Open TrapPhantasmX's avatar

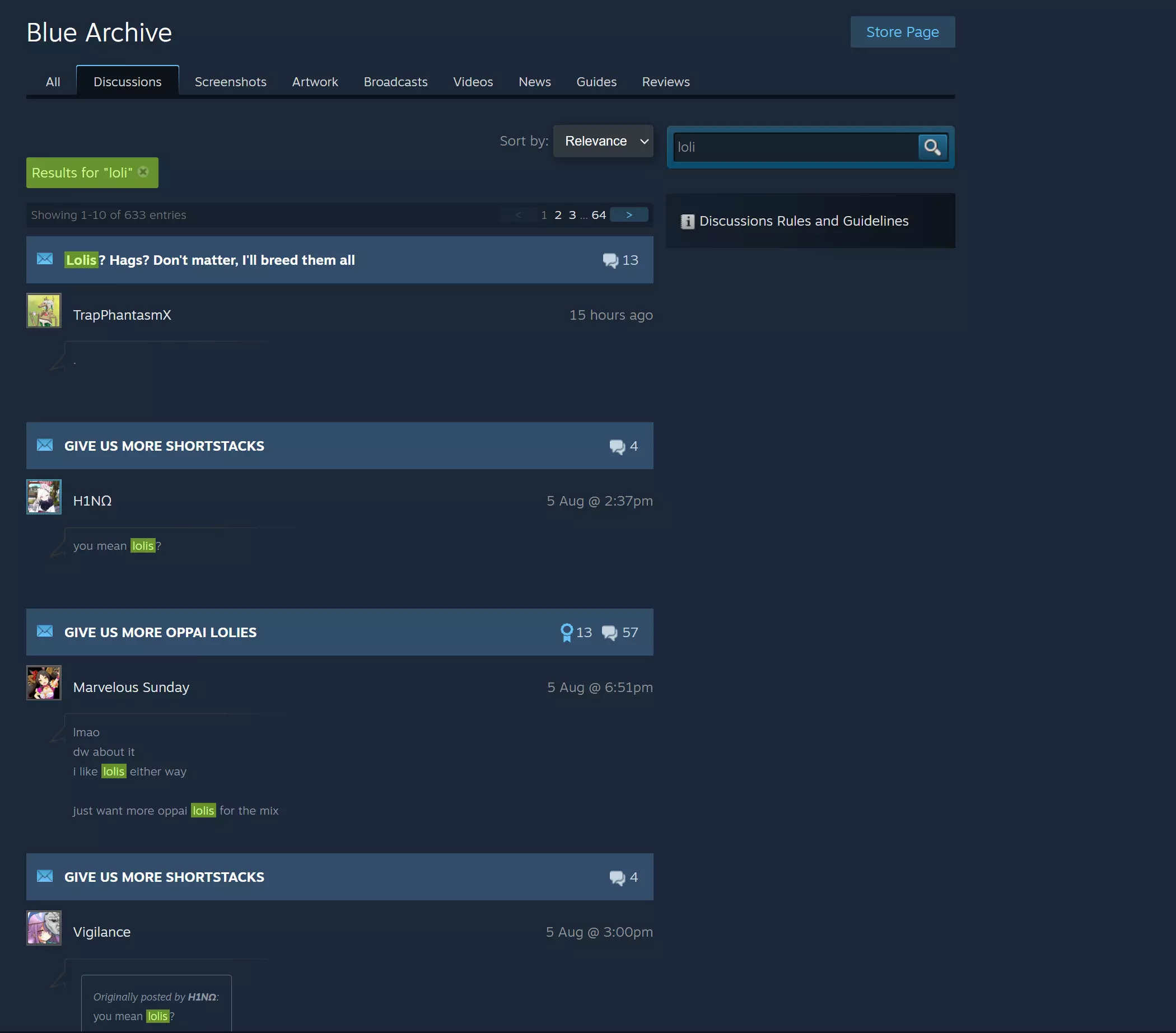click(44, 311)
